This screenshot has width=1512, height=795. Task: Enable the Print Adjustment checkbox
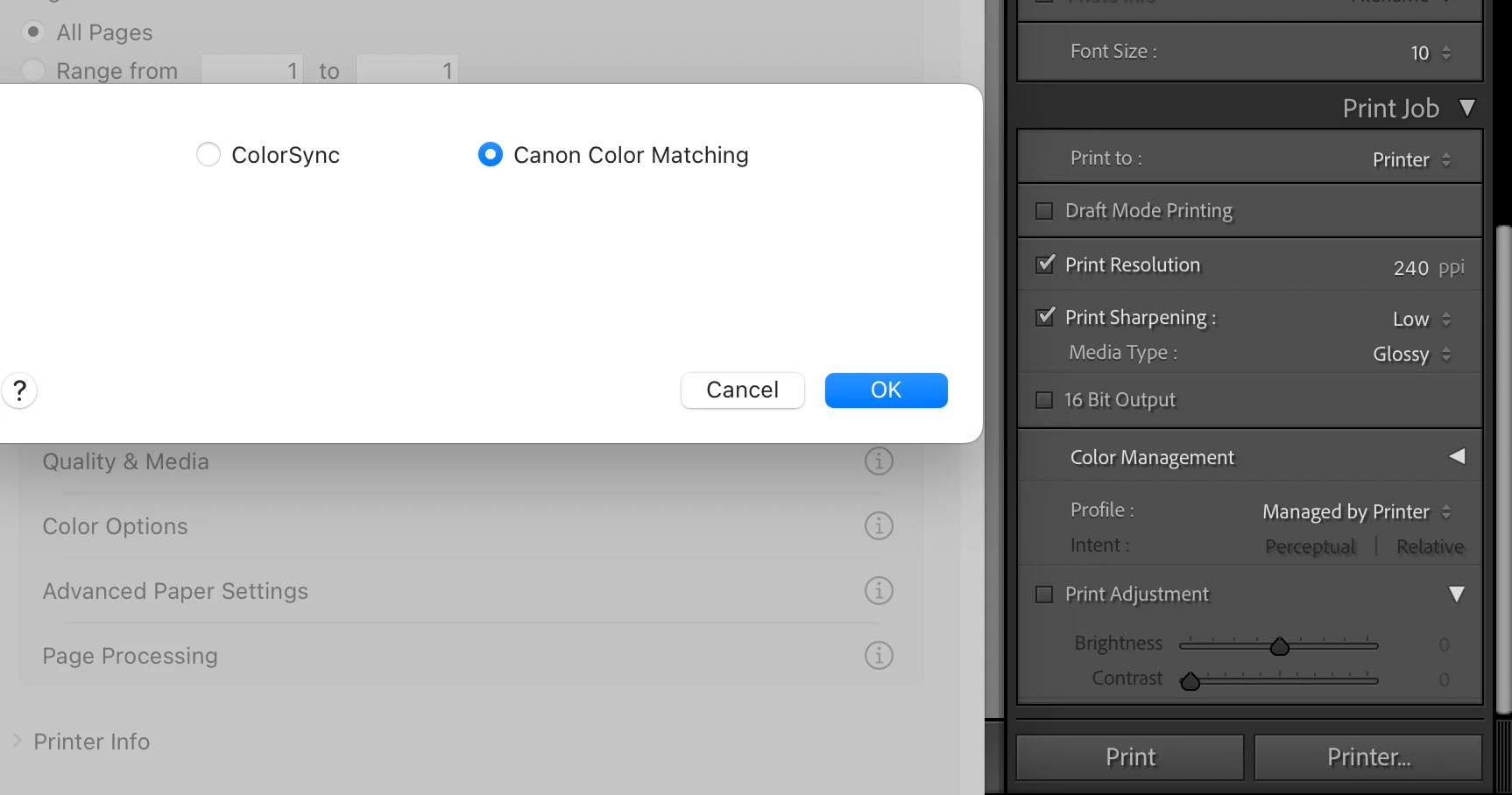coord(1044,594)
